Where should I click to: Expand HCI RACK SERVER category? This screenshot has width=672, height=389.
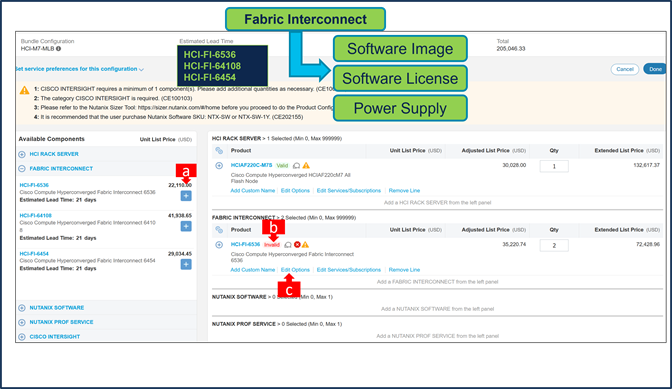click(x=22, y=154)
